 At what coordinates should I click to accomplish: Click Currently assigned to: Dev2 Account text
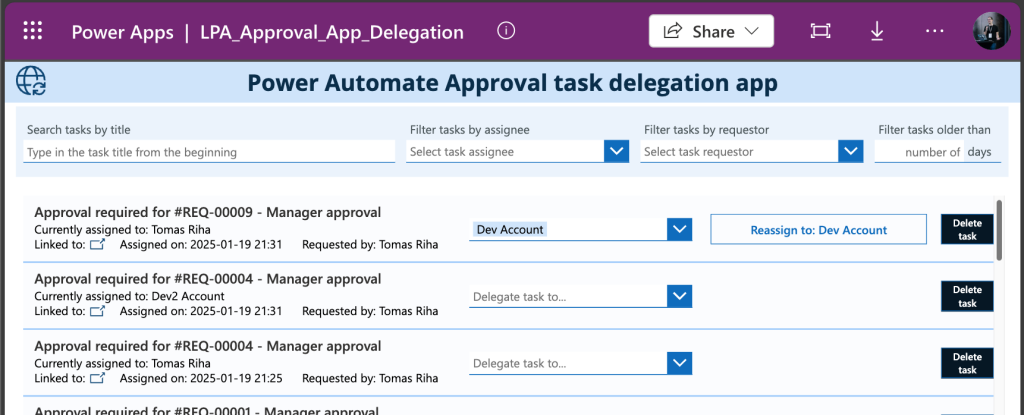click(x=129, y=296)
